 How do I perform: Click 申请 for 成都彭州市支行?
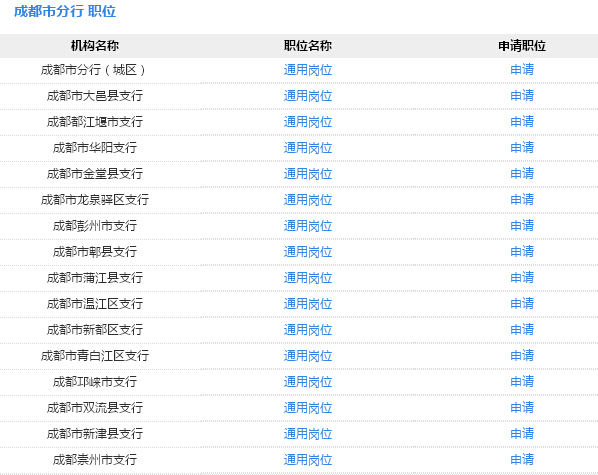tap(522, 225)
